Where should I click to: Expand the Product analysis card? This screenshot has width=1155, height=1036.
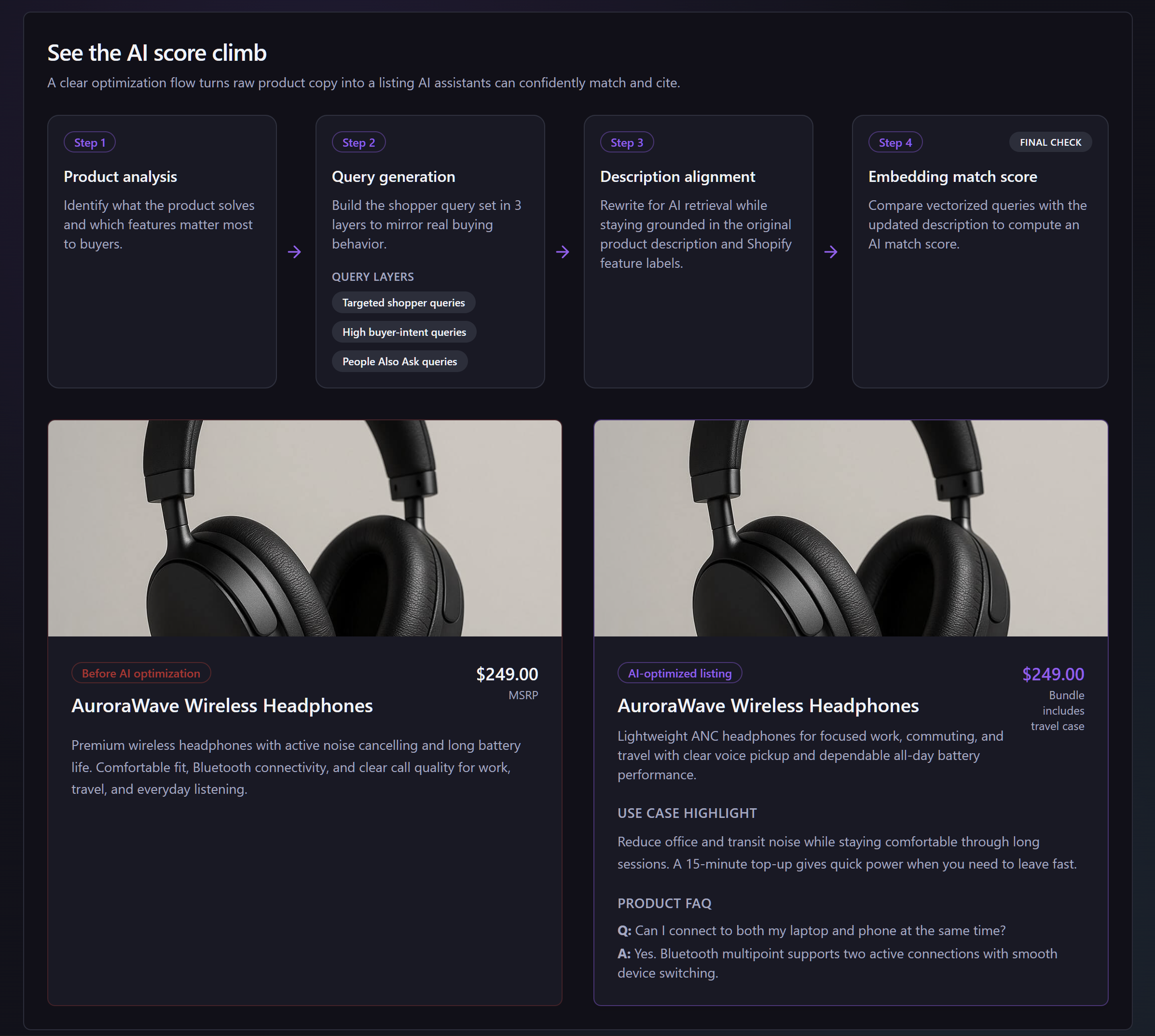[162, 250]
